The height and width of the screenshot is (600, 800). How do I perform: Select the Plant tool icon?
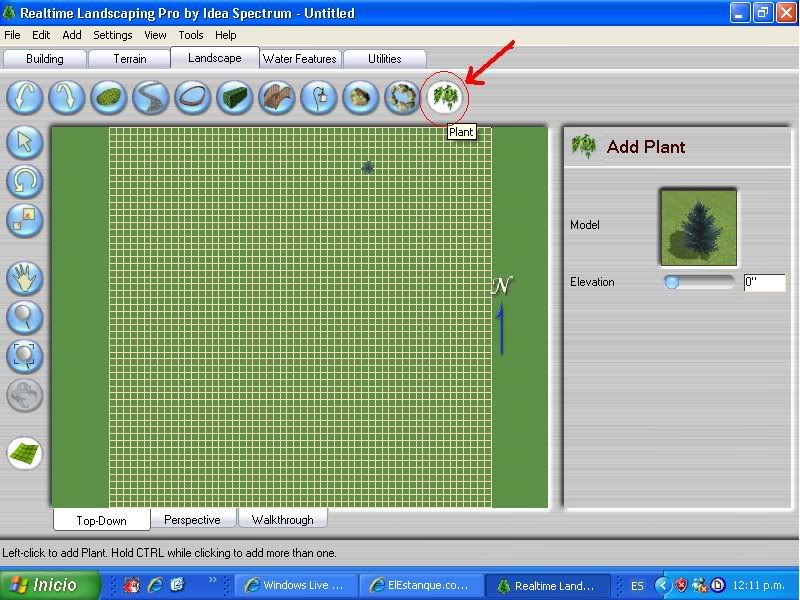click(445, 96)
